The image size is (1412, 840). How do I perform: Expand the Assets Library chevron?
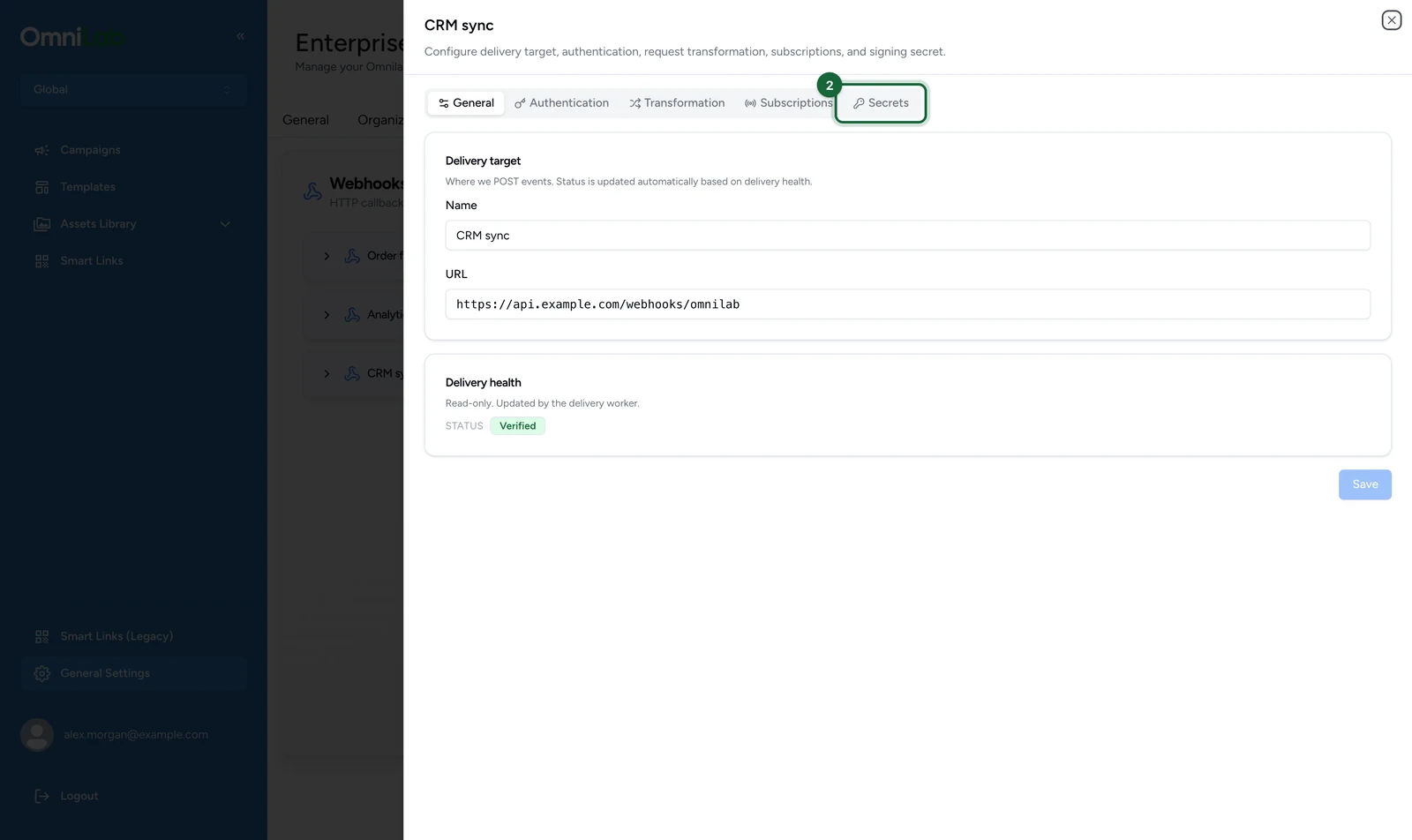(x=225, y=224)
